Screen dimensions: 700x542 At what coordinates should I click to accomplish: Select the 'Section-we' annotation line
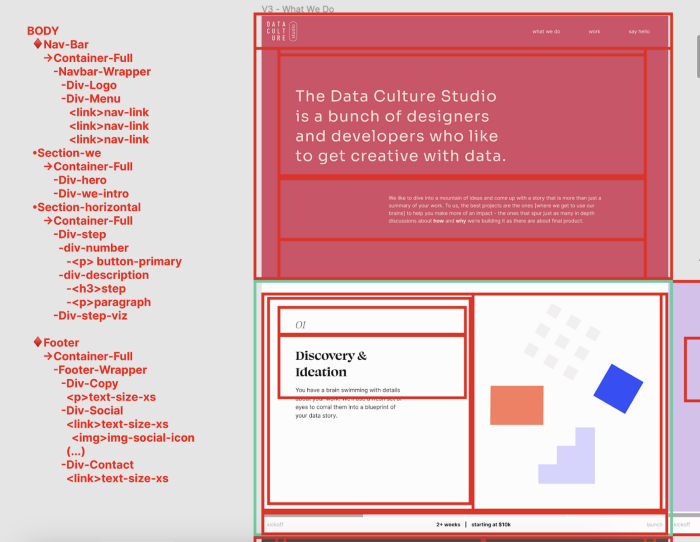(67, 153)
